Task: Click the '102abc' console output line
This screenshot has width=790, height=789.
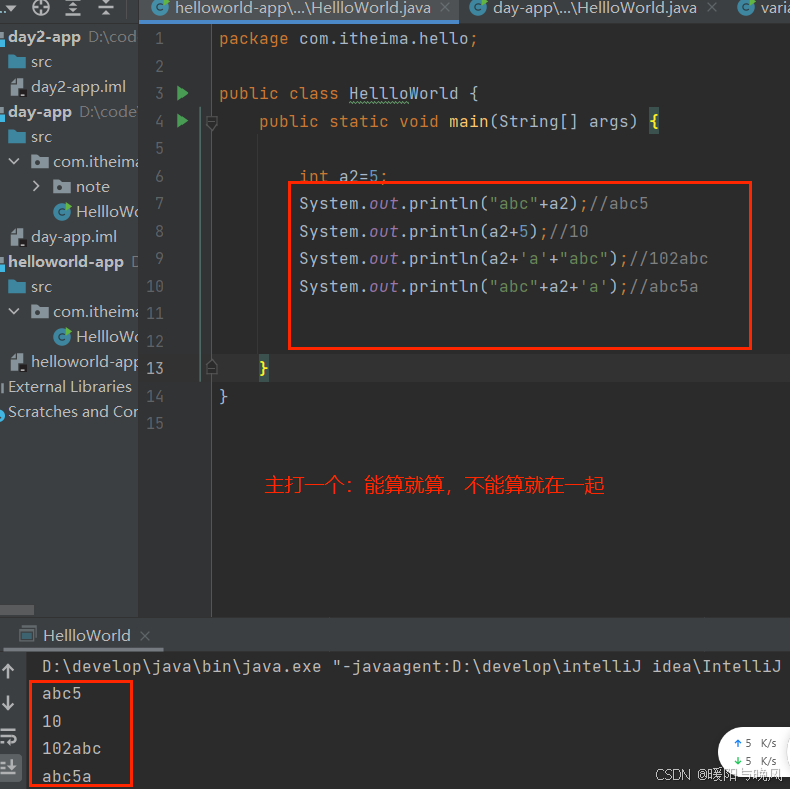Action: click(x=72, y=749)
